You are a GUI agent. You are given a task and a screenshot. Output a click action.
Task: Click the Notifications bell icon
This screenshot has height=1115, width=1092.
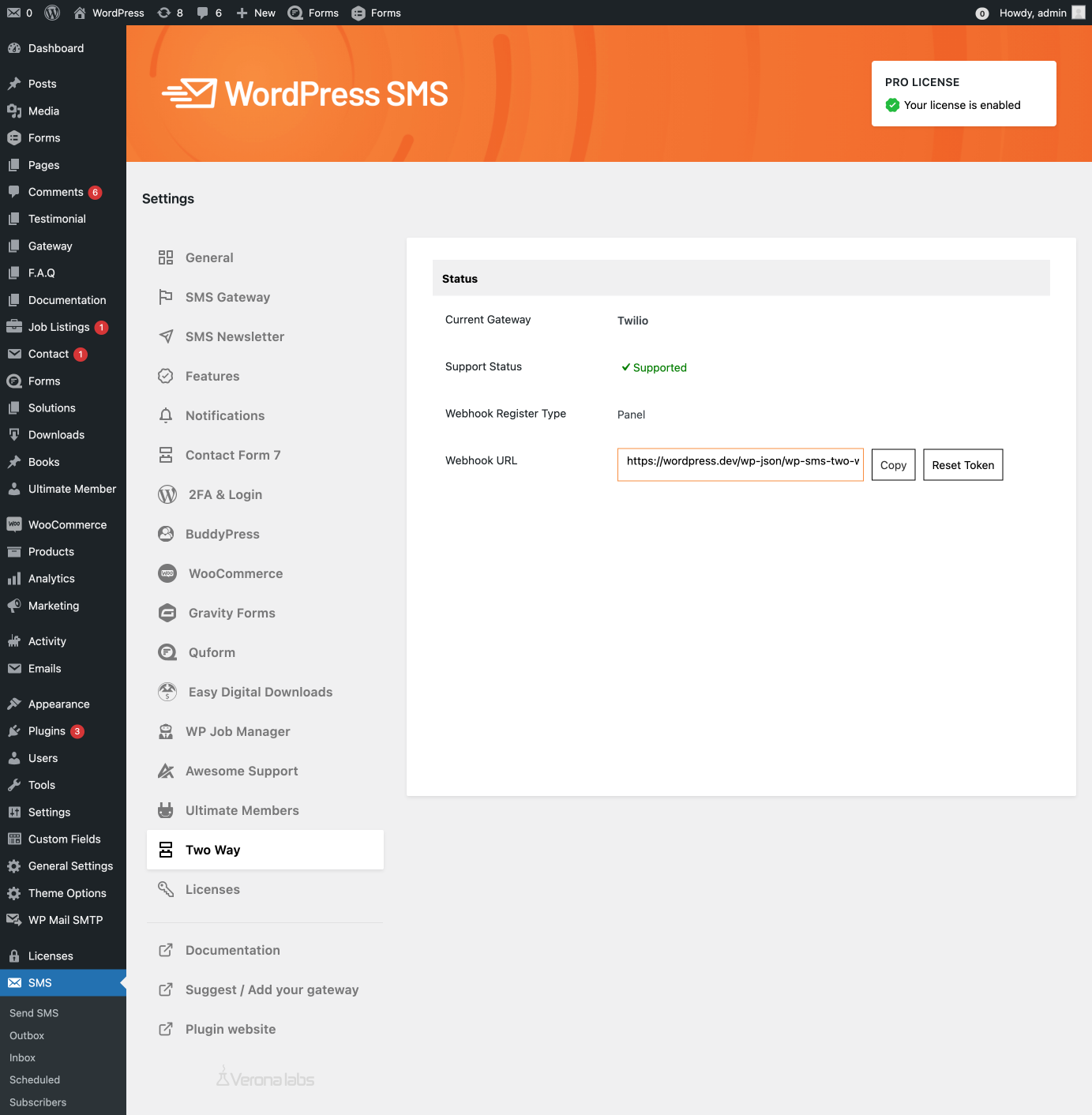(x=166, y=415)
